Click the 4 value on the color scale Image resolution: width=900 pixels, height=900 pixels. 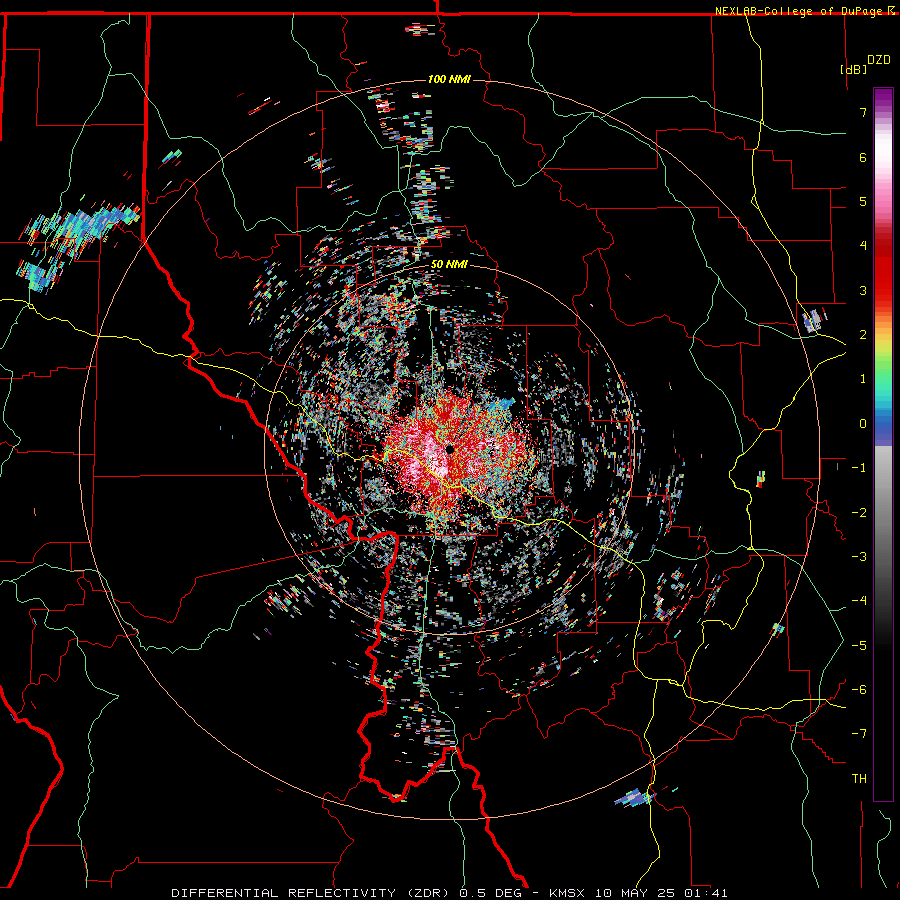pos(863,246)
